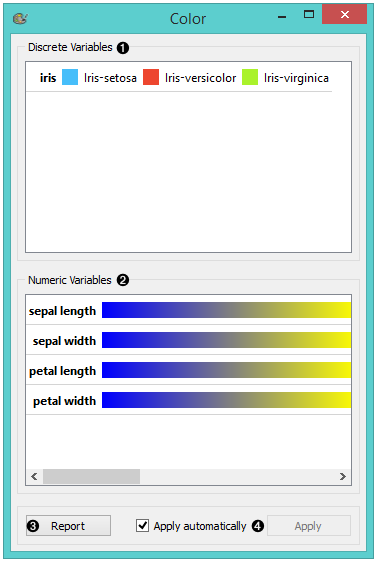Select the petal width variable label
Image resolution: width=377 pixels, height=562 pixels.
[65, 401]
